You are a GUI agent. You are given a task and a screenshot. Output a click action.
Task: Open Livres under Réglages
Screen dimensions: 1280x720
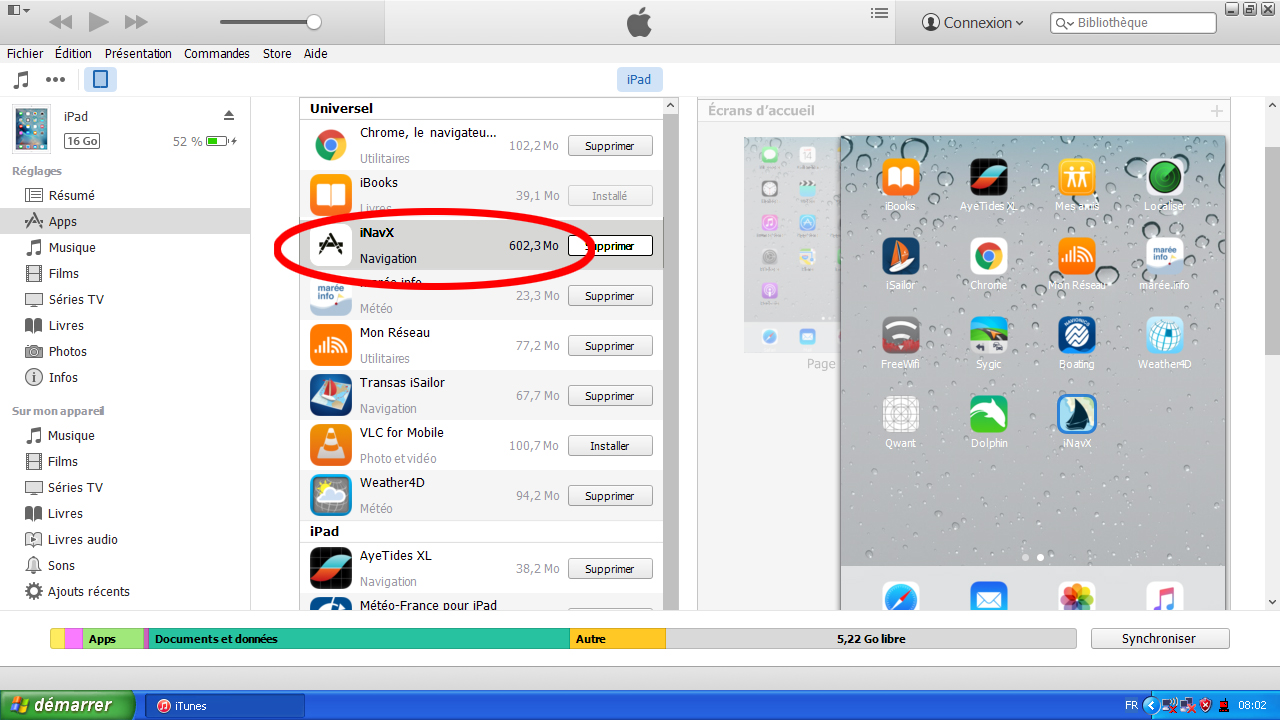(66, 326)
